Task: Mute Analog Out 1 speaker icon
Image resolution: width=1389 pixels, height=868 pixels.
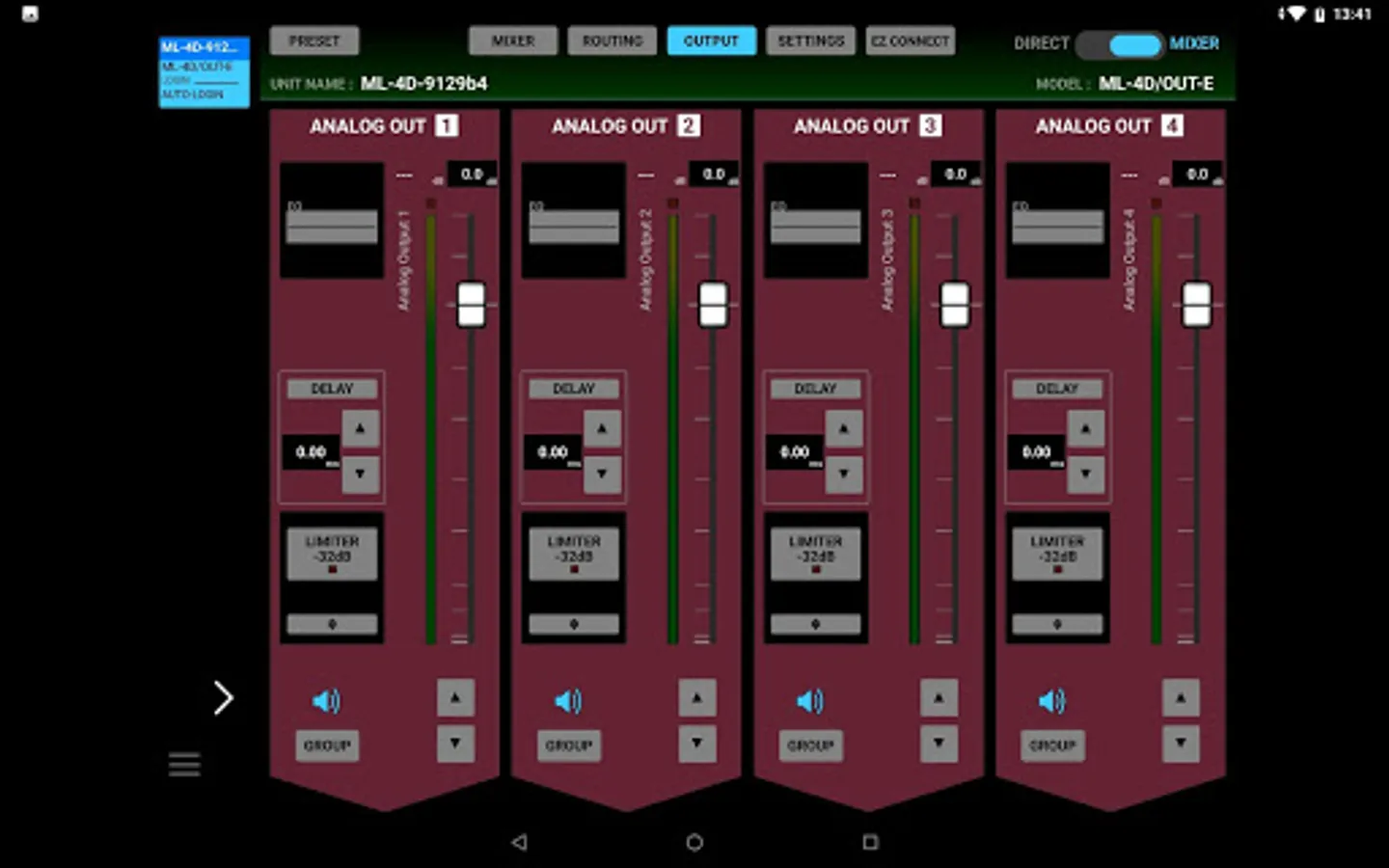Action: [x=326, y=701]
